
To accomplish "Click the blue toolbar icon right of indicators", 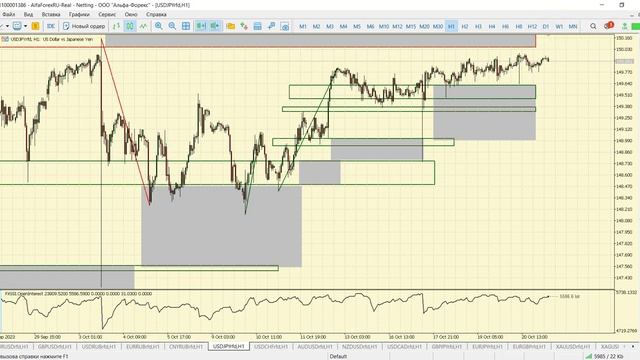I will click(258, 26).
